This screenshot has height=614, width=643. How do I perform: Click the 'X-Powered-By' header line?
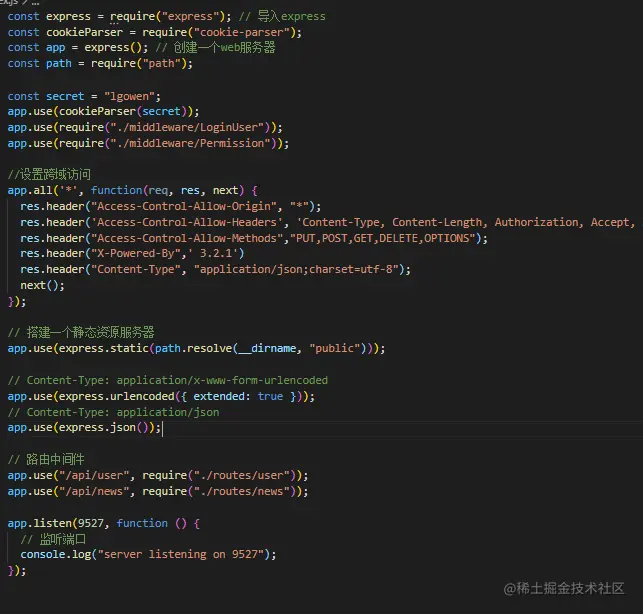click(132, 253)
